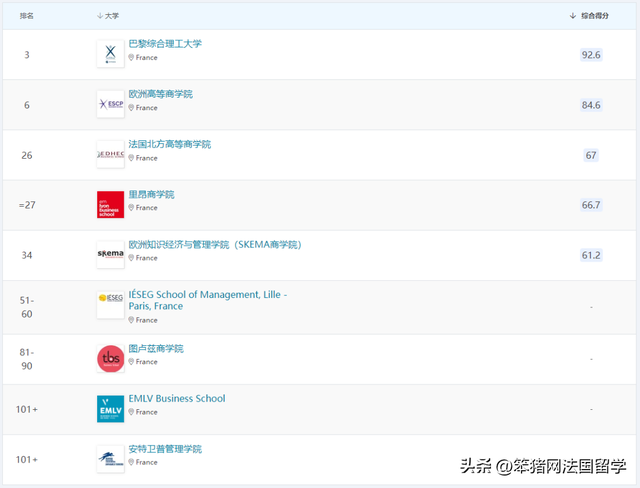Open the EMLV Business School link
640x488 pixels.
point(177,399)
